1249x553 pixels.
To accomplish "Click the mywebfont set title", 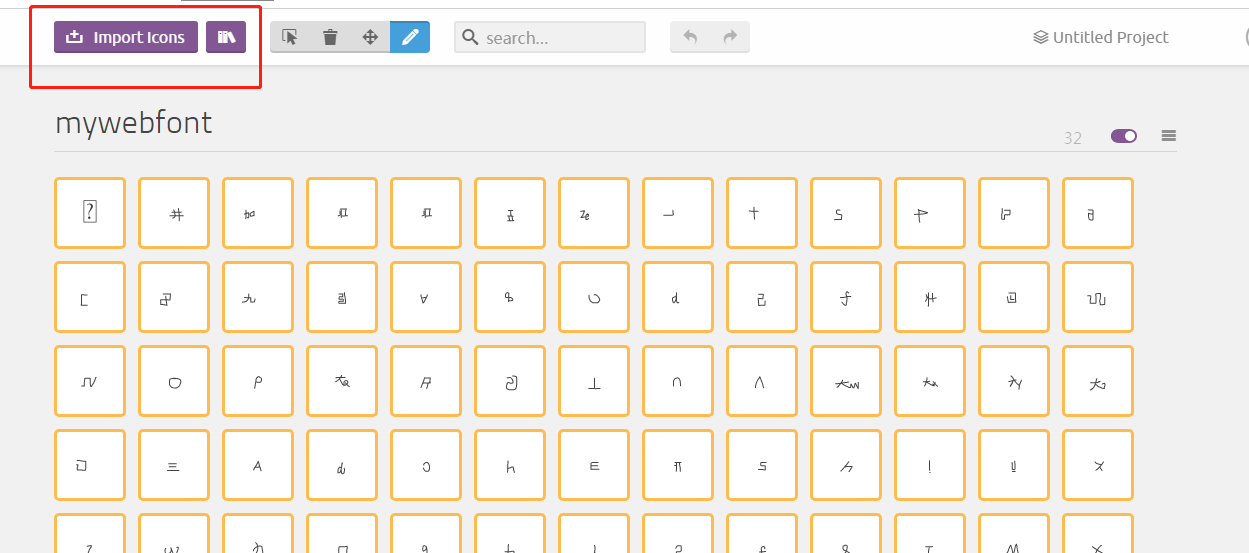I will [x=134, y=123].
